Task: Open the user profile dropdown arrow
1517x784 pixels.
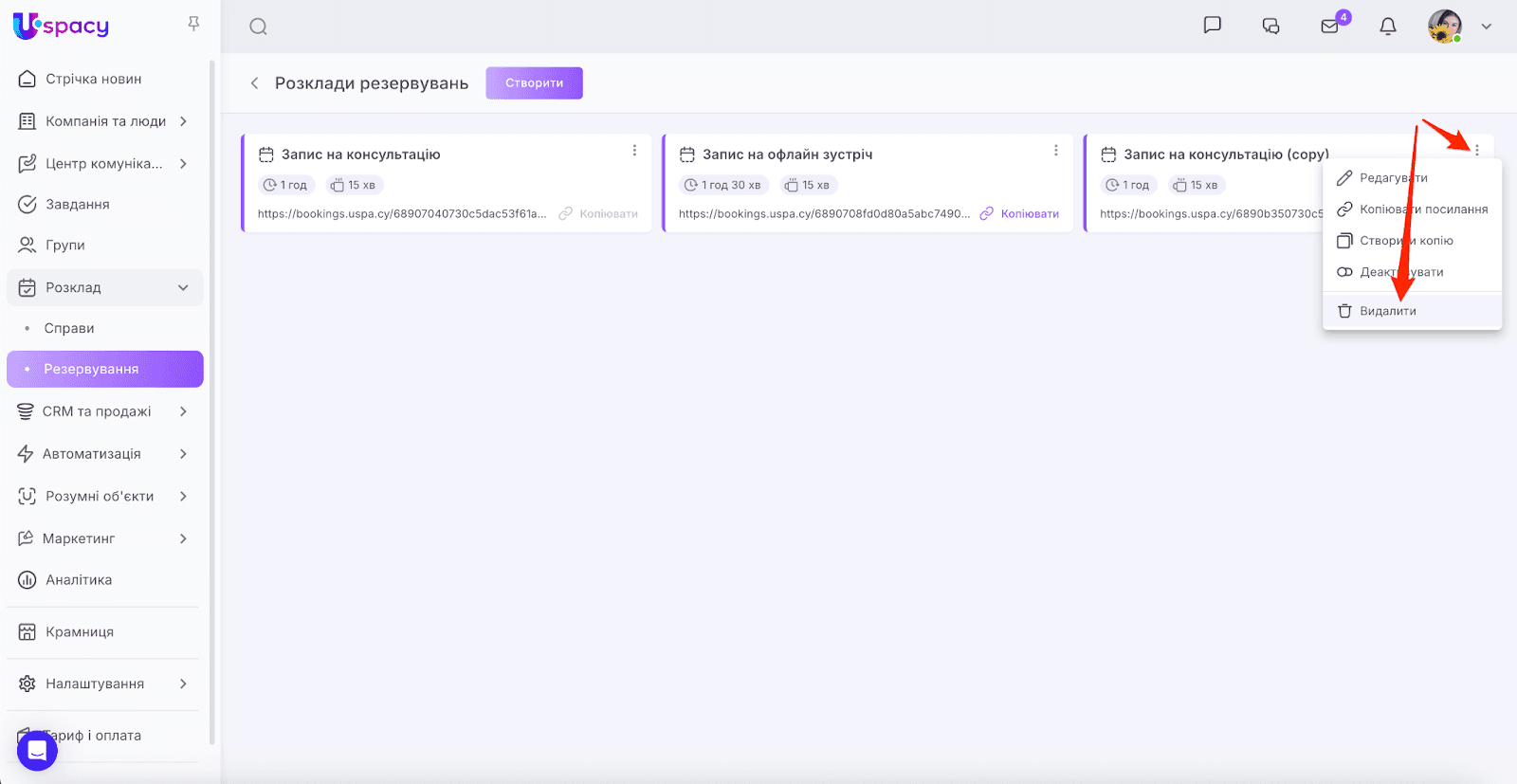Action: click(1487, 27)
